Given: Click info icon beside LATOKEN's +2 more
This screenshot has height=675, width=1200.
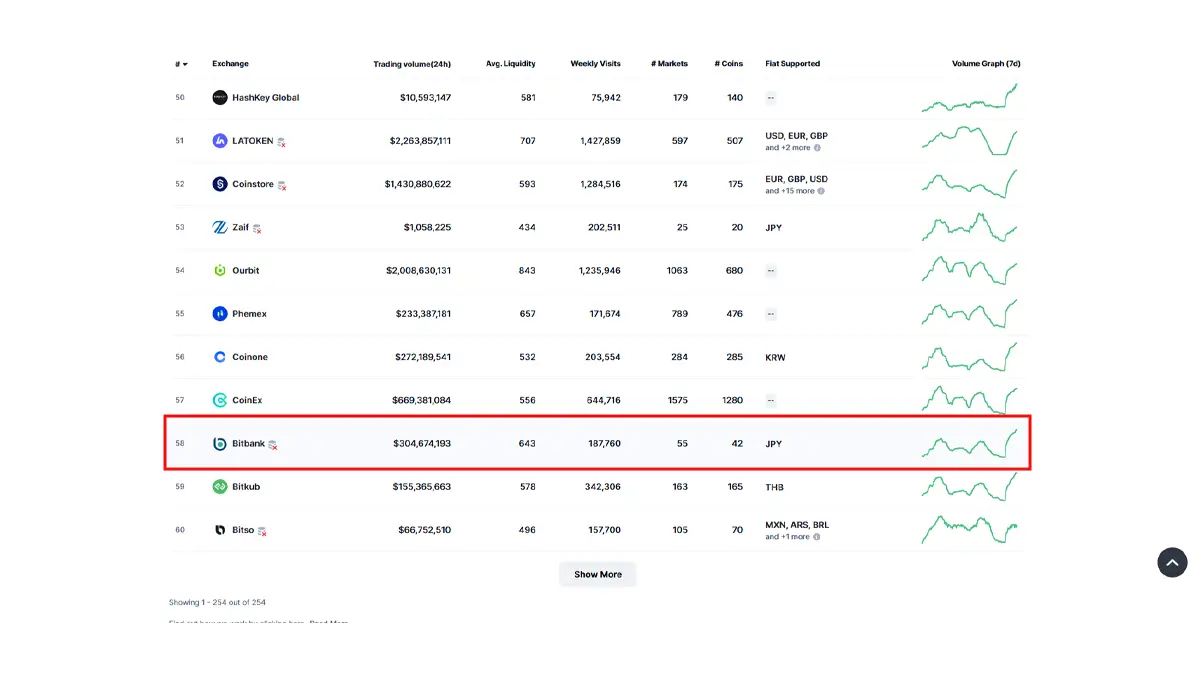Looking at the screenshot, I should (x=817, y=148).
